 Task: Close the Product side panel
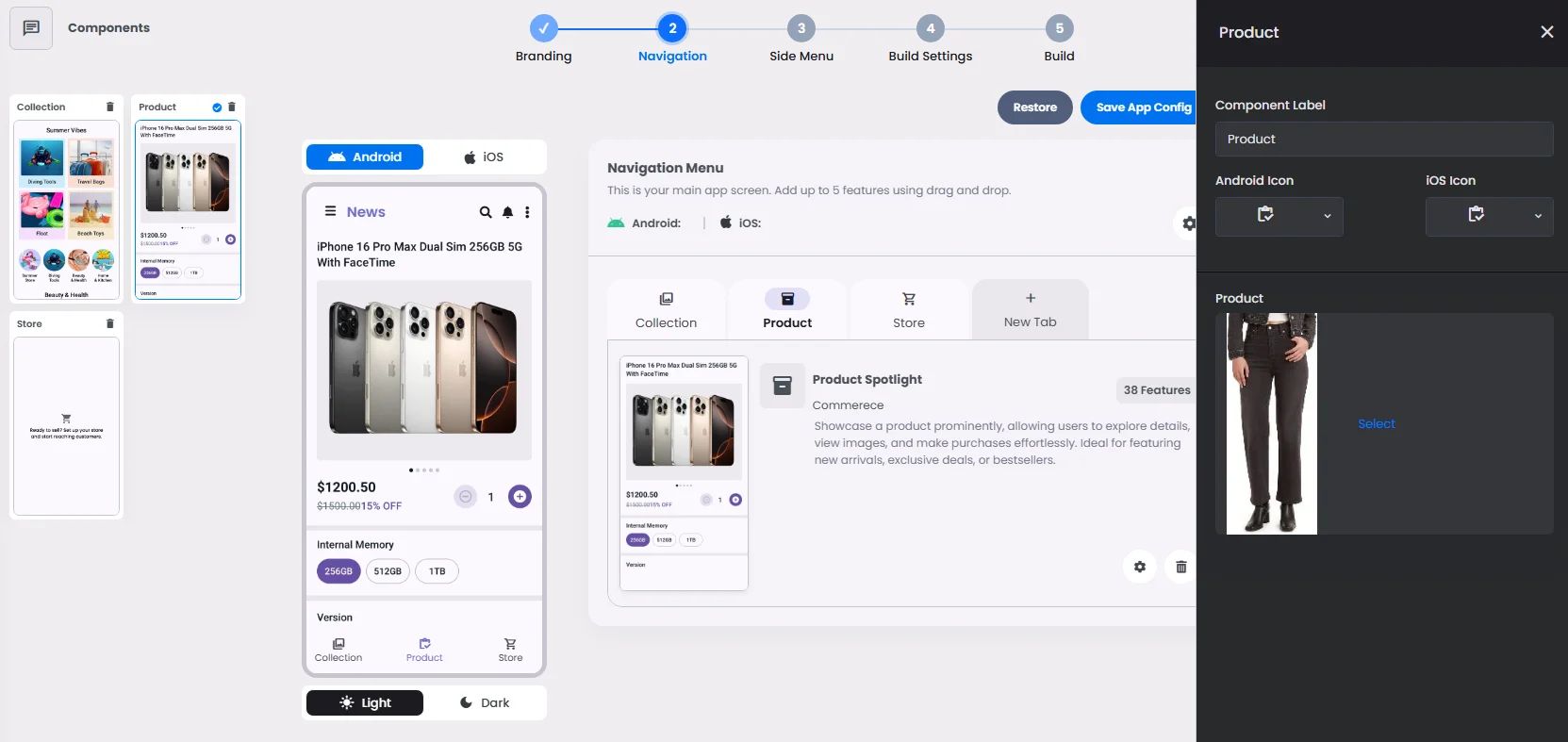pos(1547,32)
